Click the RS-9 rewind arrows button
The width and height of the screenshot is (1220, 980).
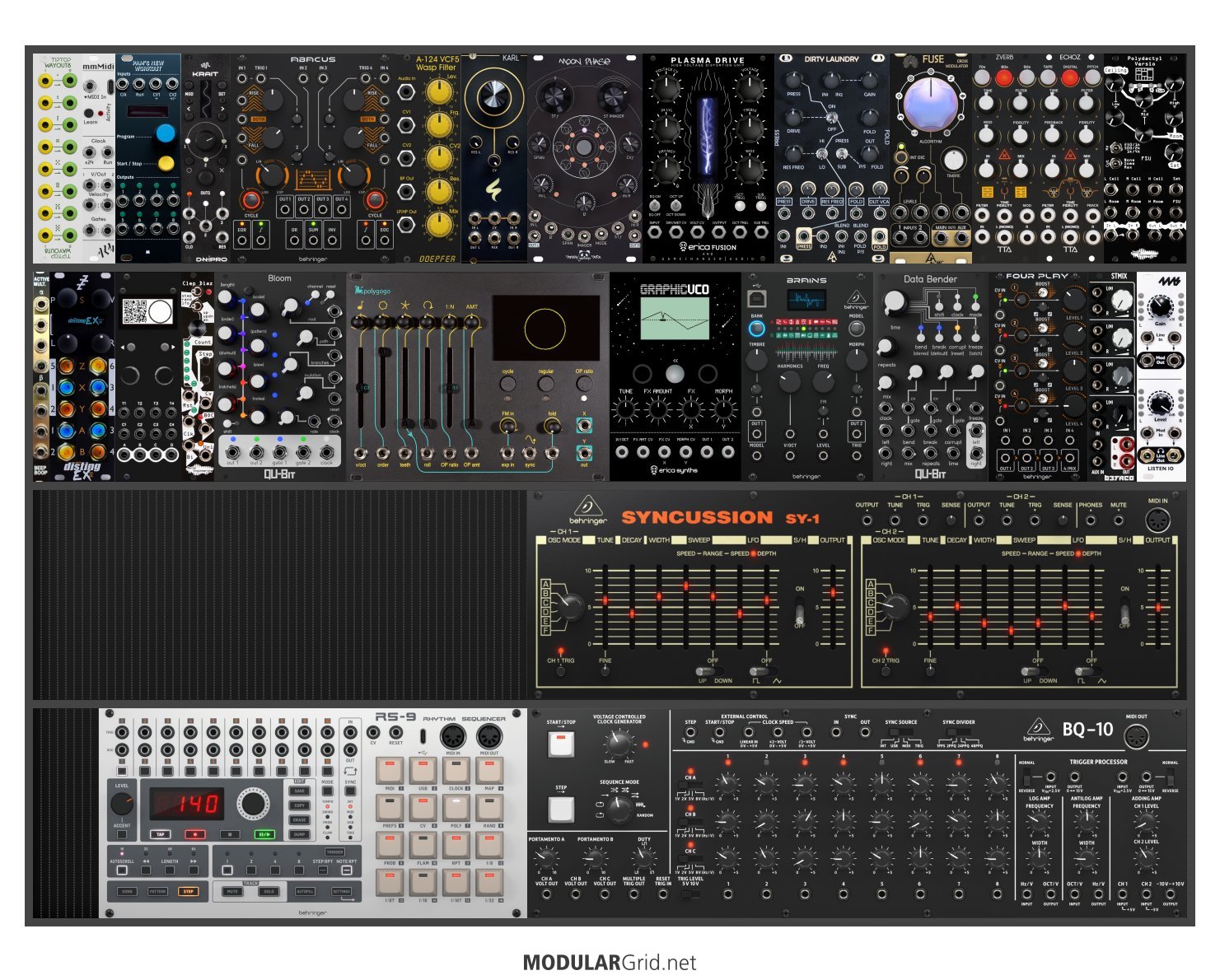(x=146, y=870)
